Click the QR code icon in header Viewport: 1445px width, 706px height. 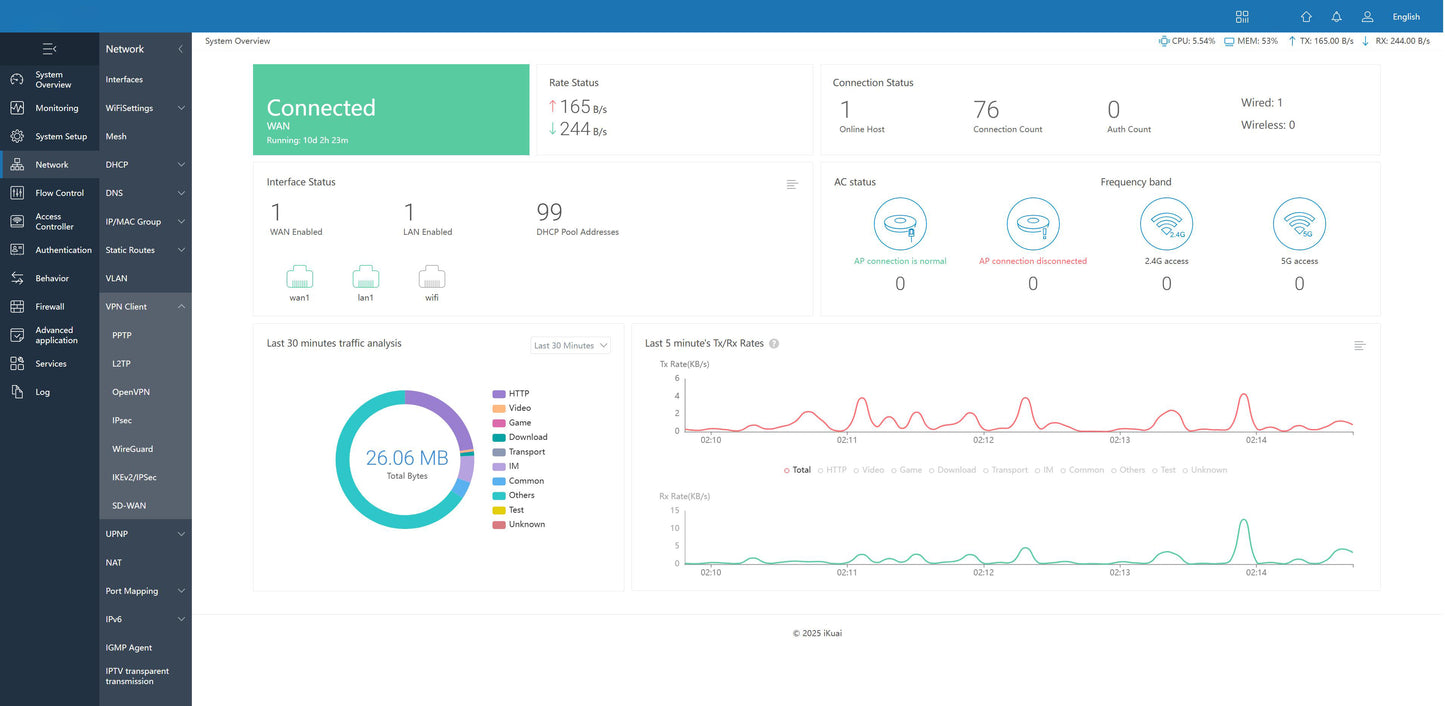(x=1242, y=16)
